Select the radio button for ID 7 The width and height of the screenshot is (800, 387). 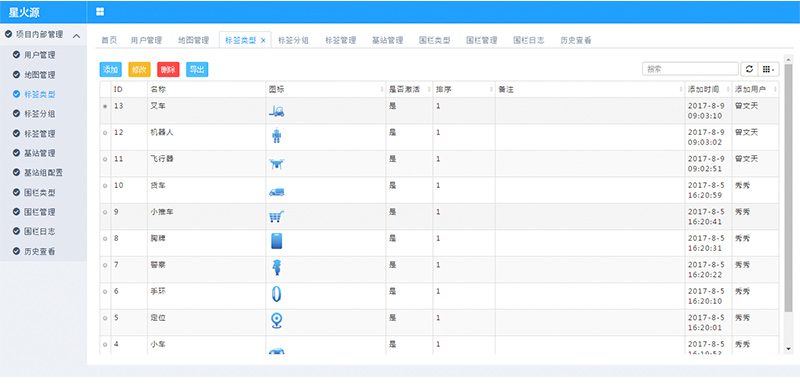point(105,265)
